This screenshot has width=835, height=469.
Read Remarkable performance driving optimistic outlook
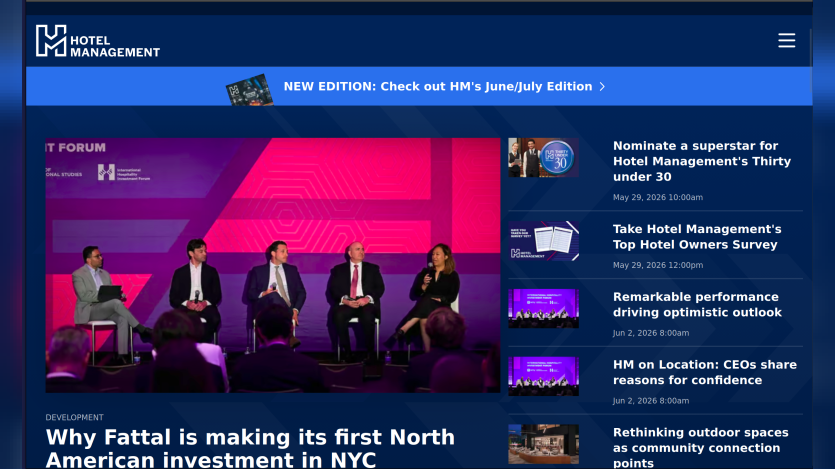point(697,305)
